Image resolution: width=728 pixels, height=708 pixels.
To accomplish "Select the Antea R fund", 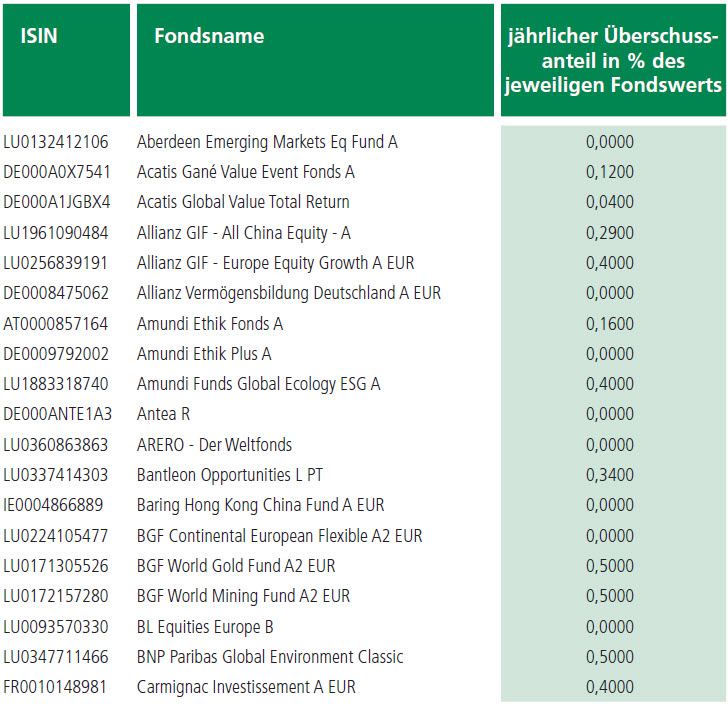I will (x=163, y=414).
